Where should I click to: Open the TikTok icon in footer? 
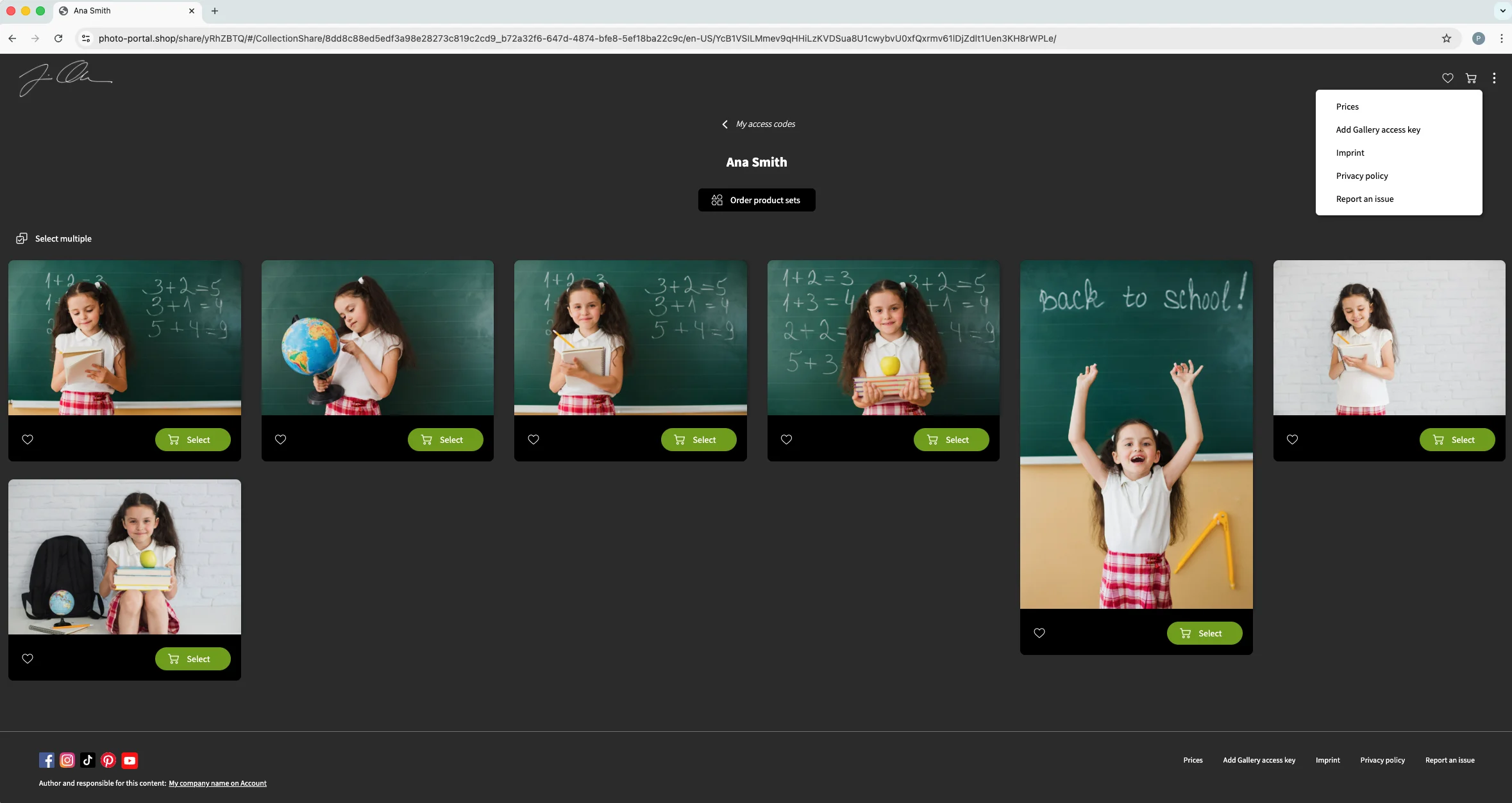coord(88,760)
